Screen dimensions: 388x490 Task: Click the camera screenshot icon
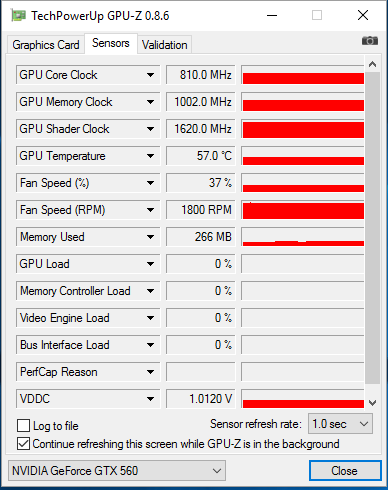point(370,41)
